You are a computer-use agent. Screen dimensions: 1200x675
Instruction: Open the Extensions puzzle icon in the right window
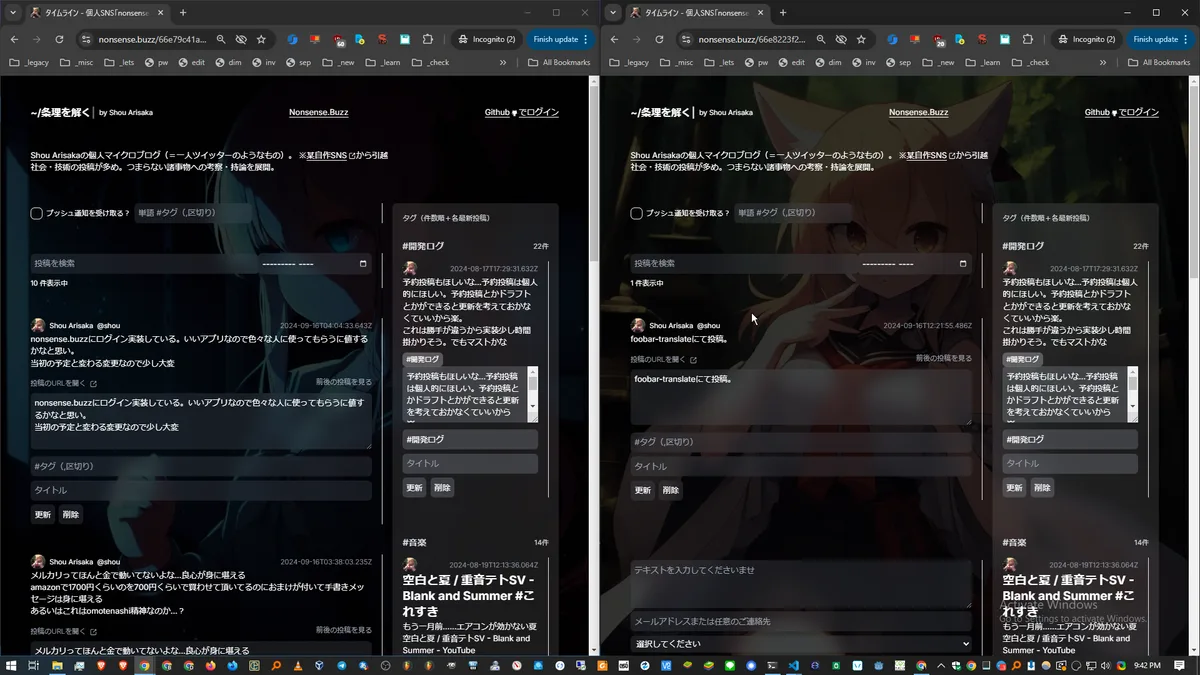[x=1027, y=39]
